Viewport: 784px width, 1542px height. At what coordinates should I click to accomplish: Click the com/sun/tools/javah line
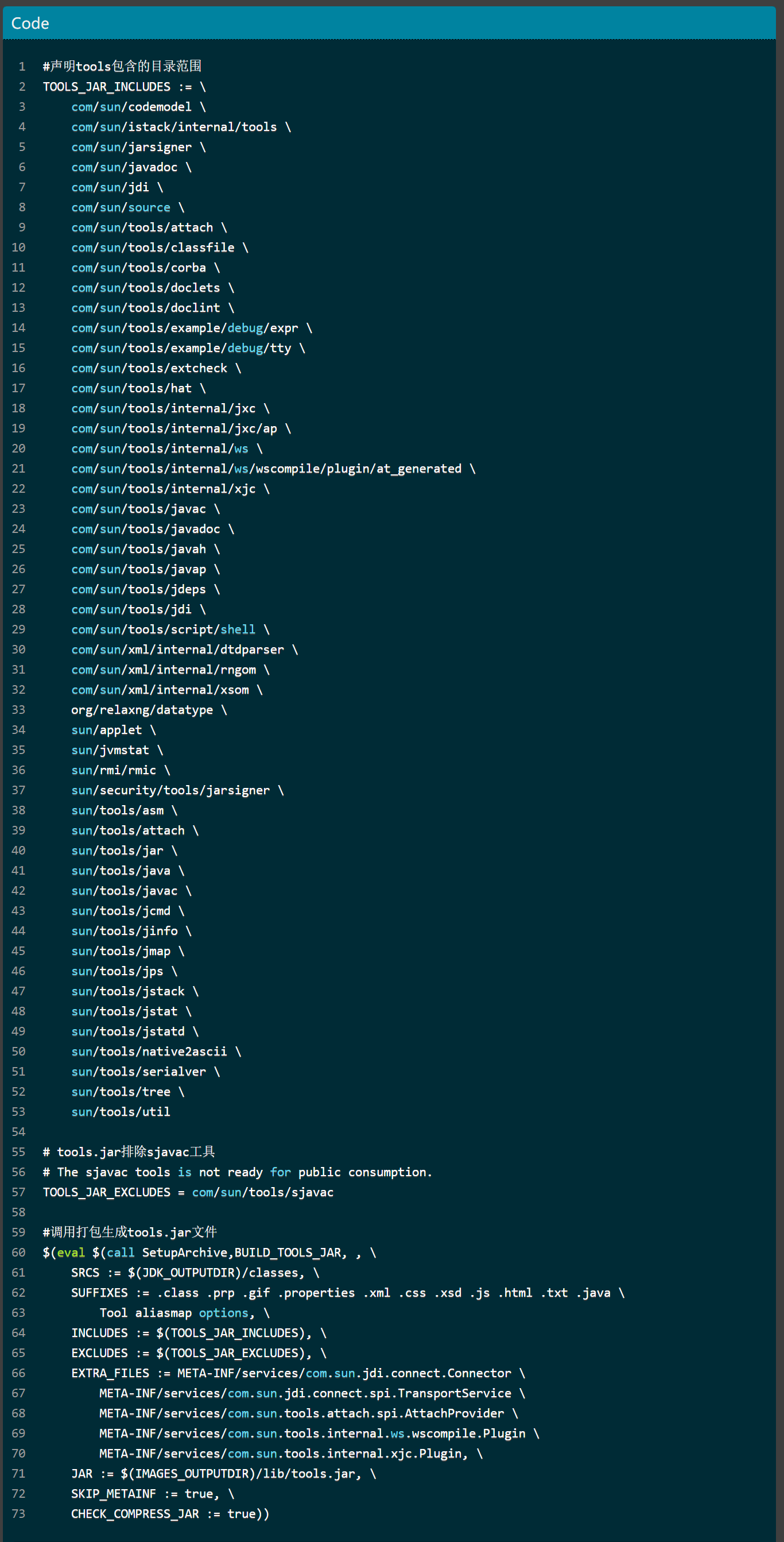146,549
